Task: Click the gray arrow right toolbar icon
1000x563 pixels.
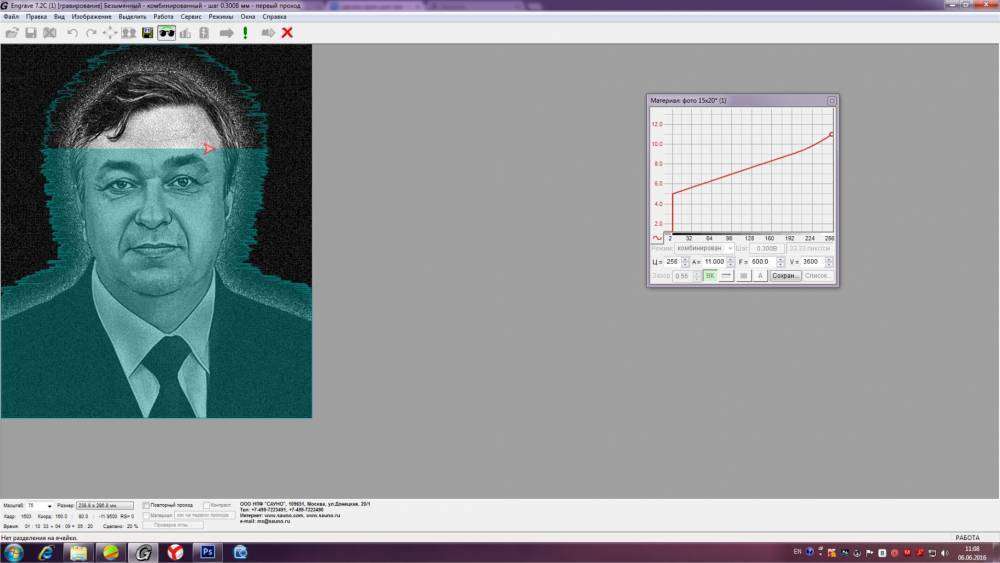Action: coord(226,33)
